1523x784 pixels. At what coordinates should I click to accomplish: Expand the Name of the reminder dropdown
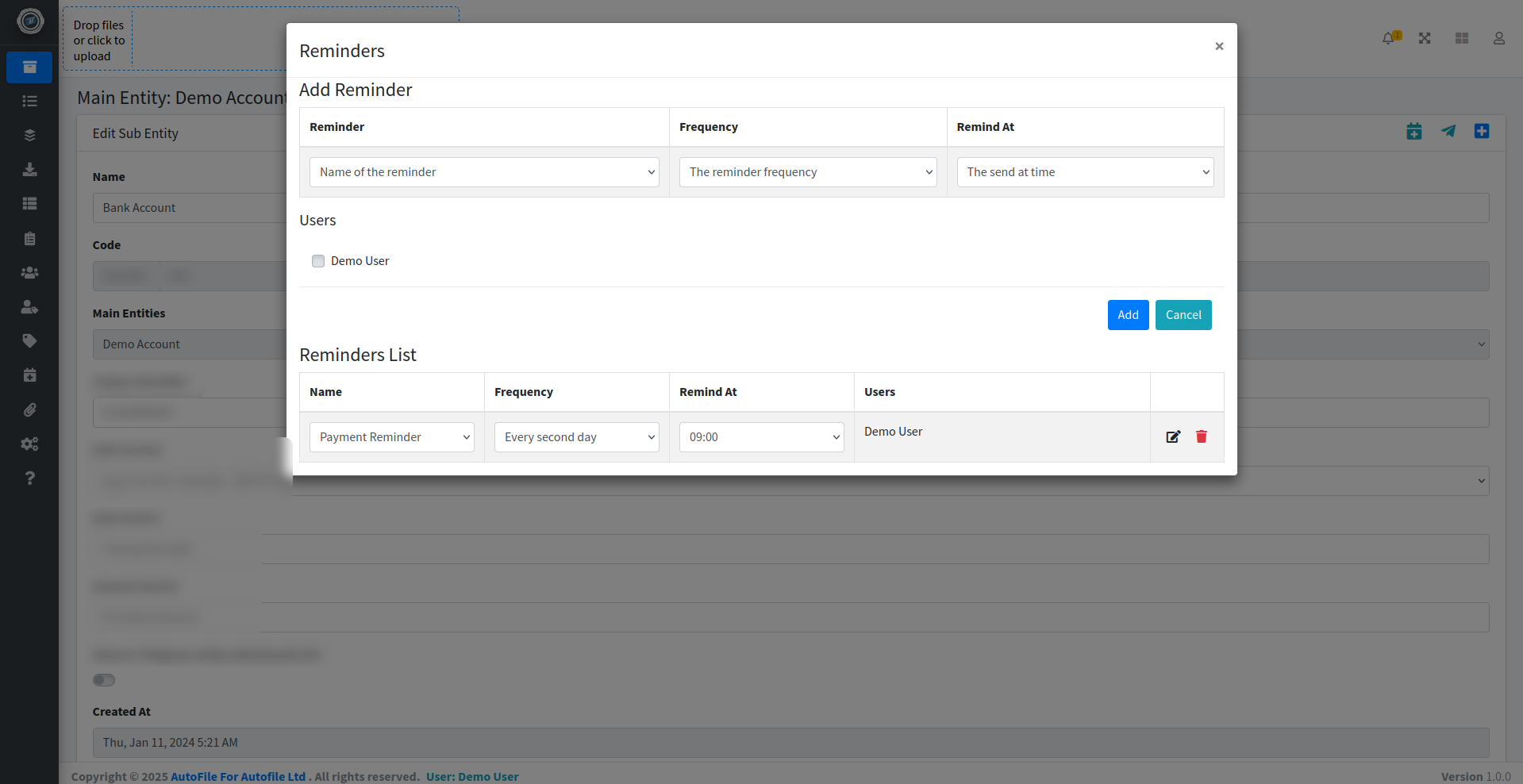point(484,172)
